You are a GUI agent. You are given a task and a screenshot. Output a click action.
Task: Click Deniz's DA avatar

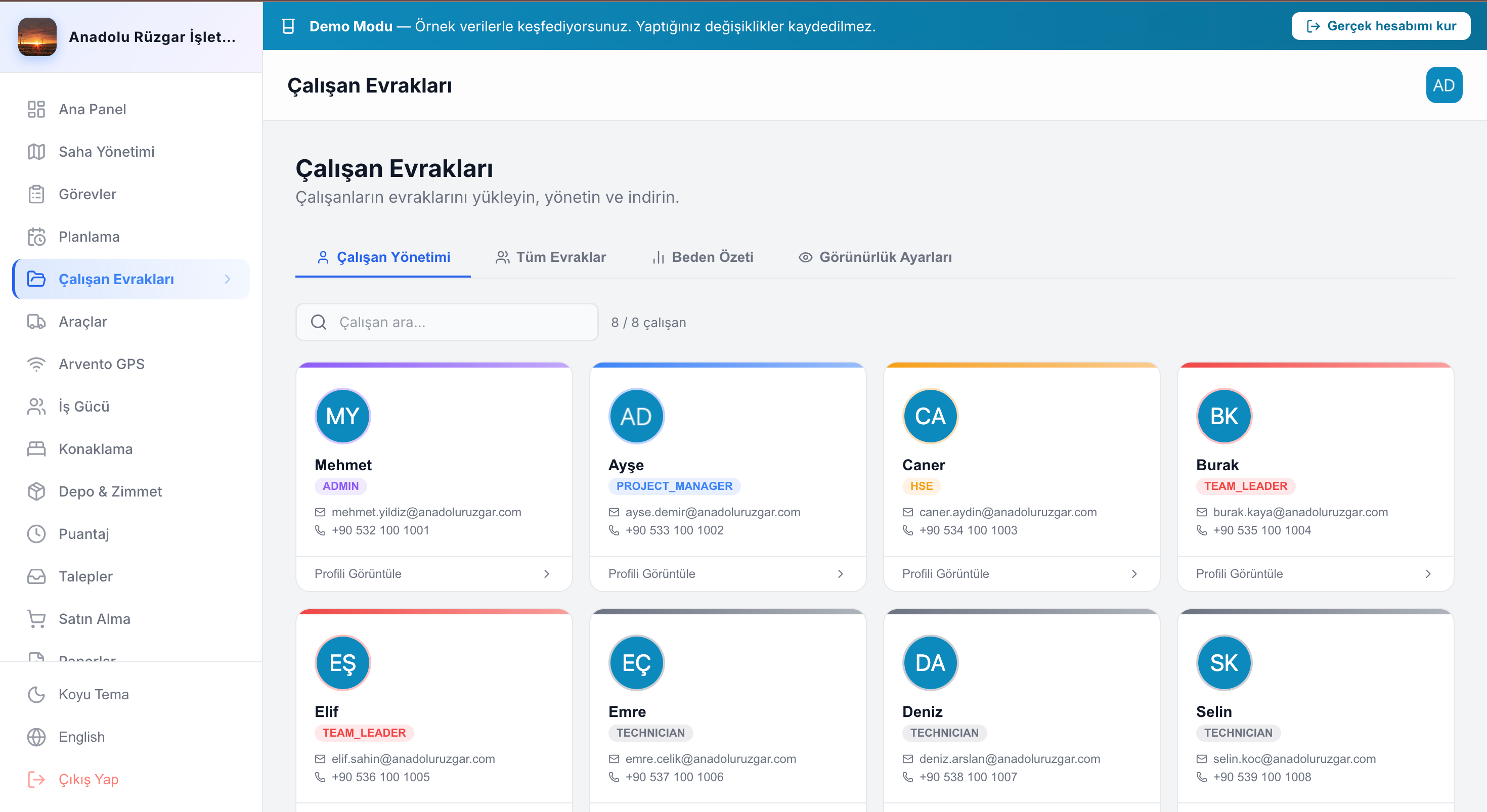(930, 662)
